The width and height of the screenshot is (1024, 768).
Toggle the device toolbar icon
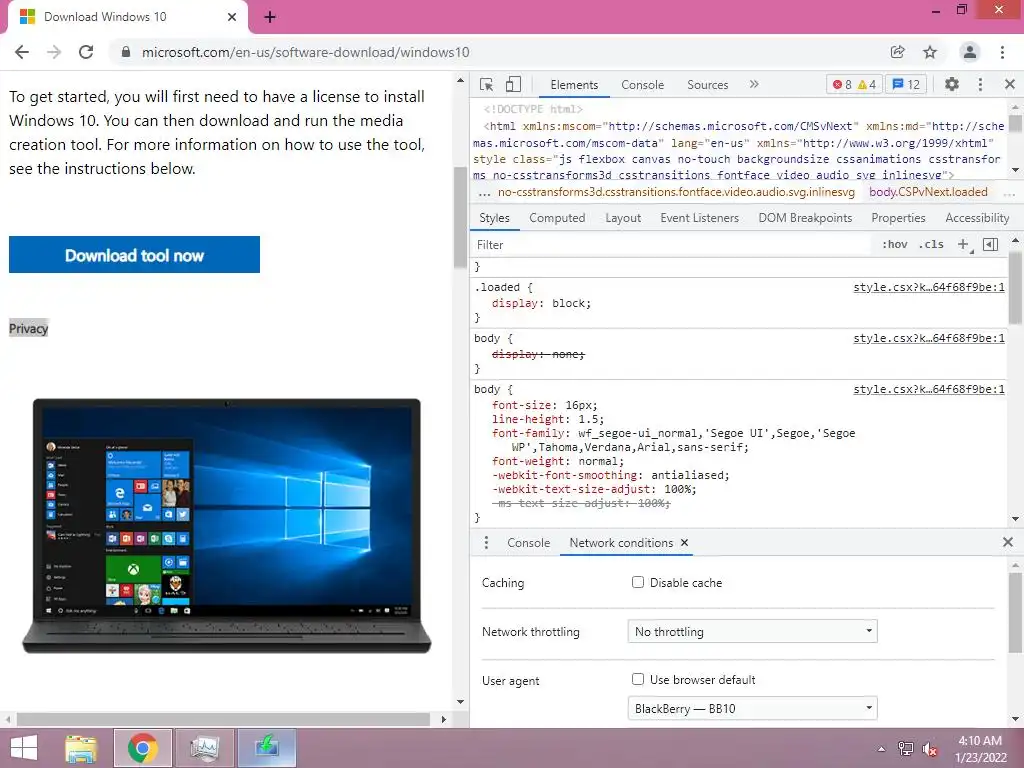(x=513, y=84)
